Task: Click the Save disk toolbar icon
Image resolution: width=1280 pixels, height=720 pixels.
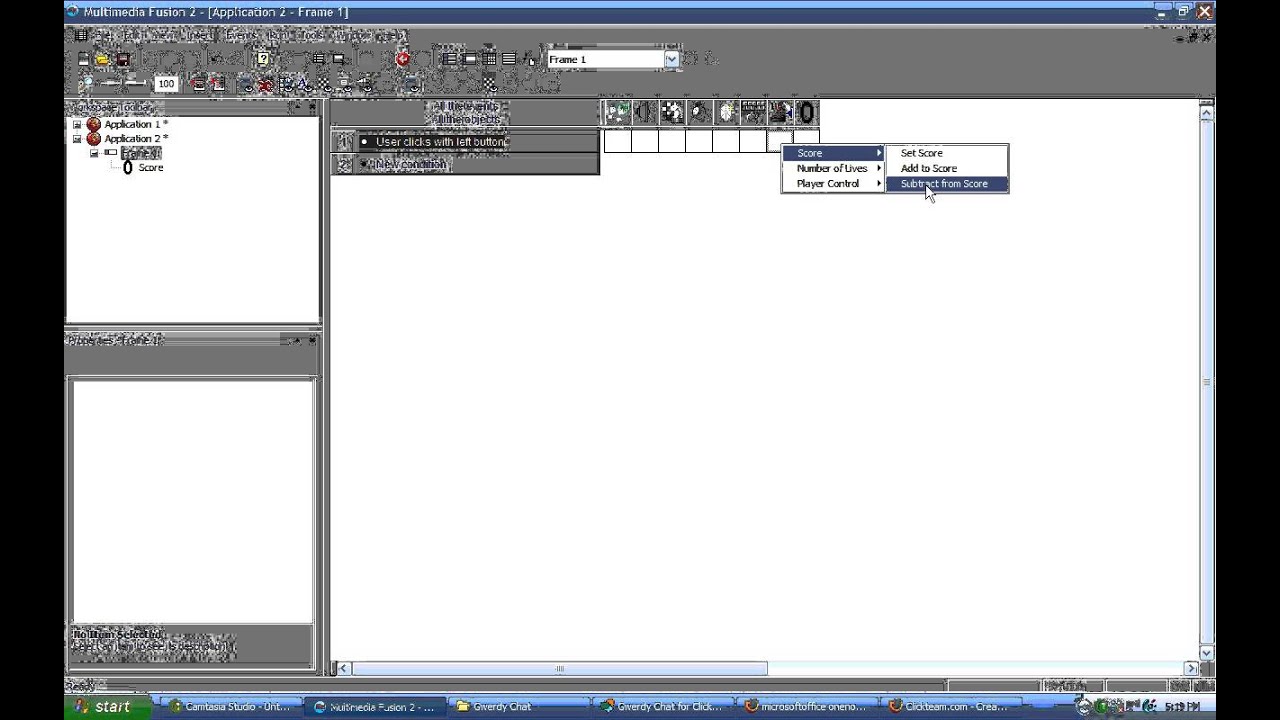Action: click(122, 59)
